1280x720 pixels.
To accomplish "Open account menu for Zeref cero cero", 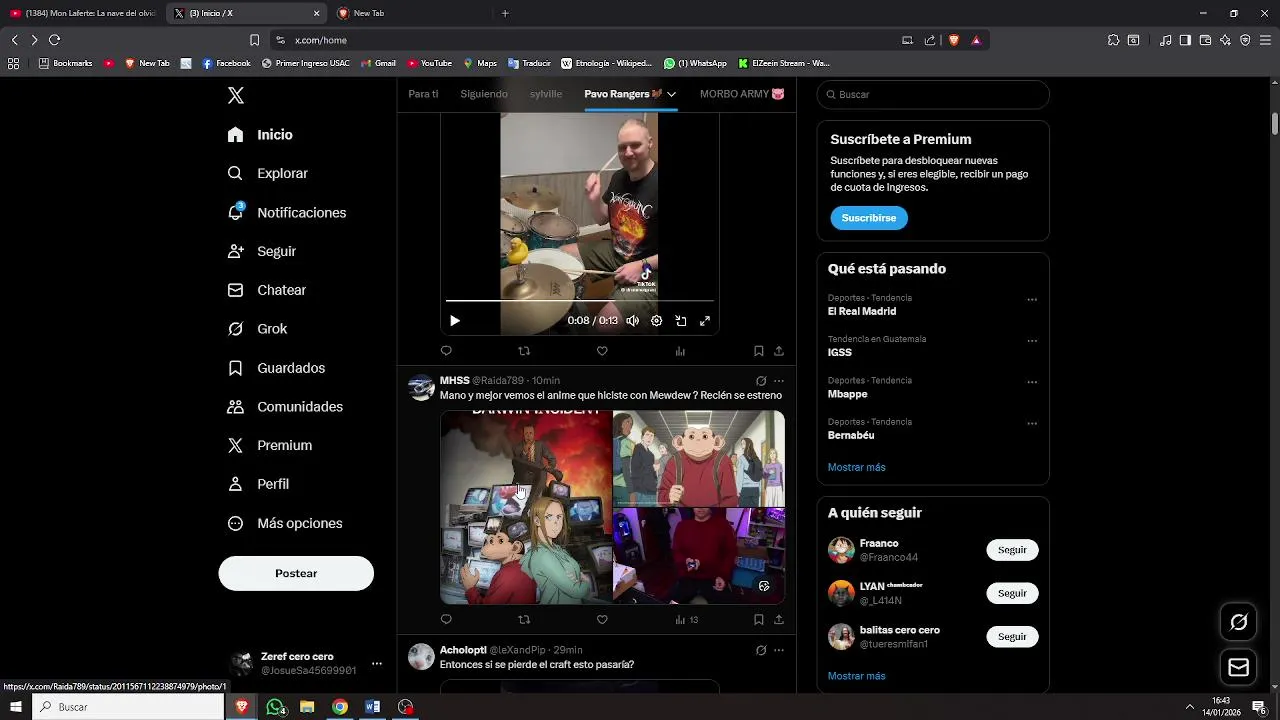I will pos(377,663).
